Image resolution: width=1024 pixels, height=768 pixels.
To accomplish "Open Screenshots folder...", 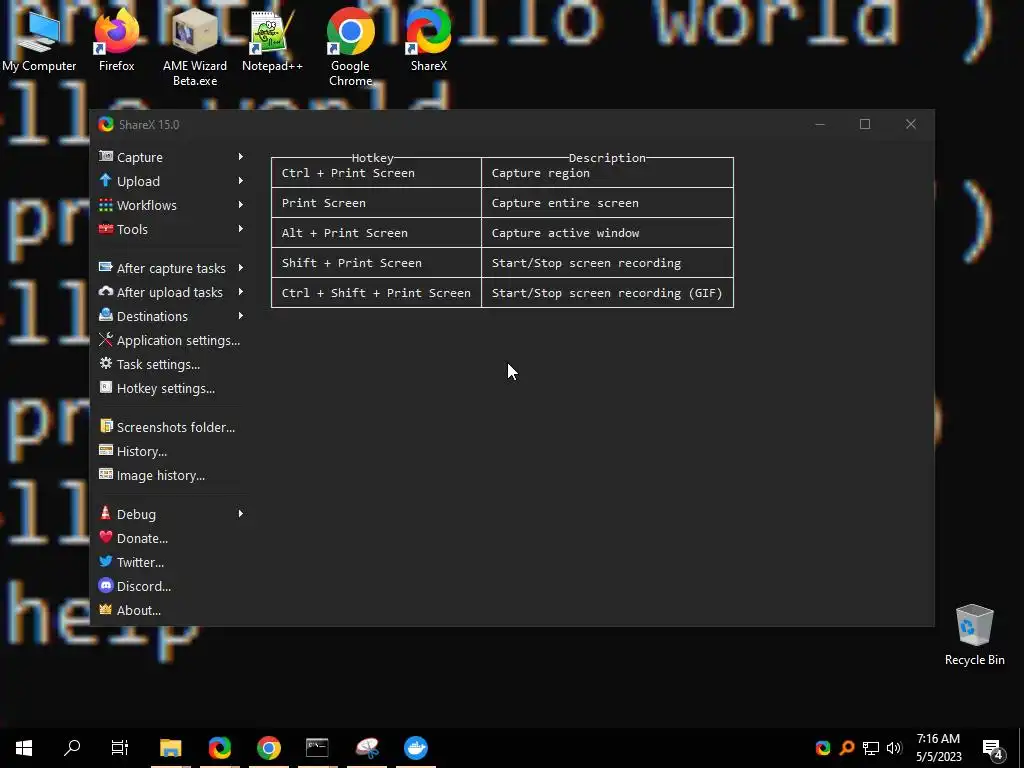I will [171, 427].
